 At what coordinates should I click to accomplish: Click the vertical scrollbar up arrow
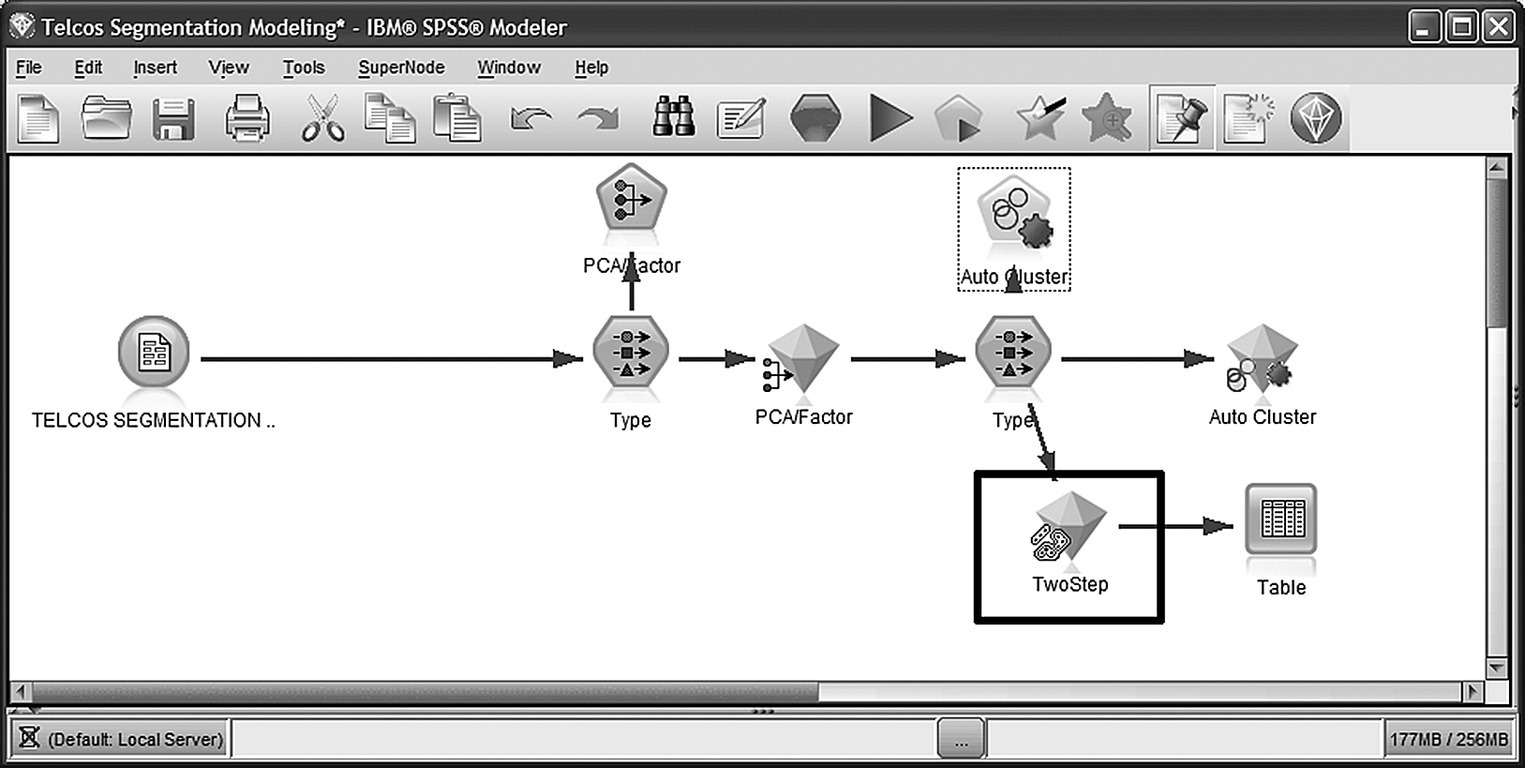coord(1496,168)
